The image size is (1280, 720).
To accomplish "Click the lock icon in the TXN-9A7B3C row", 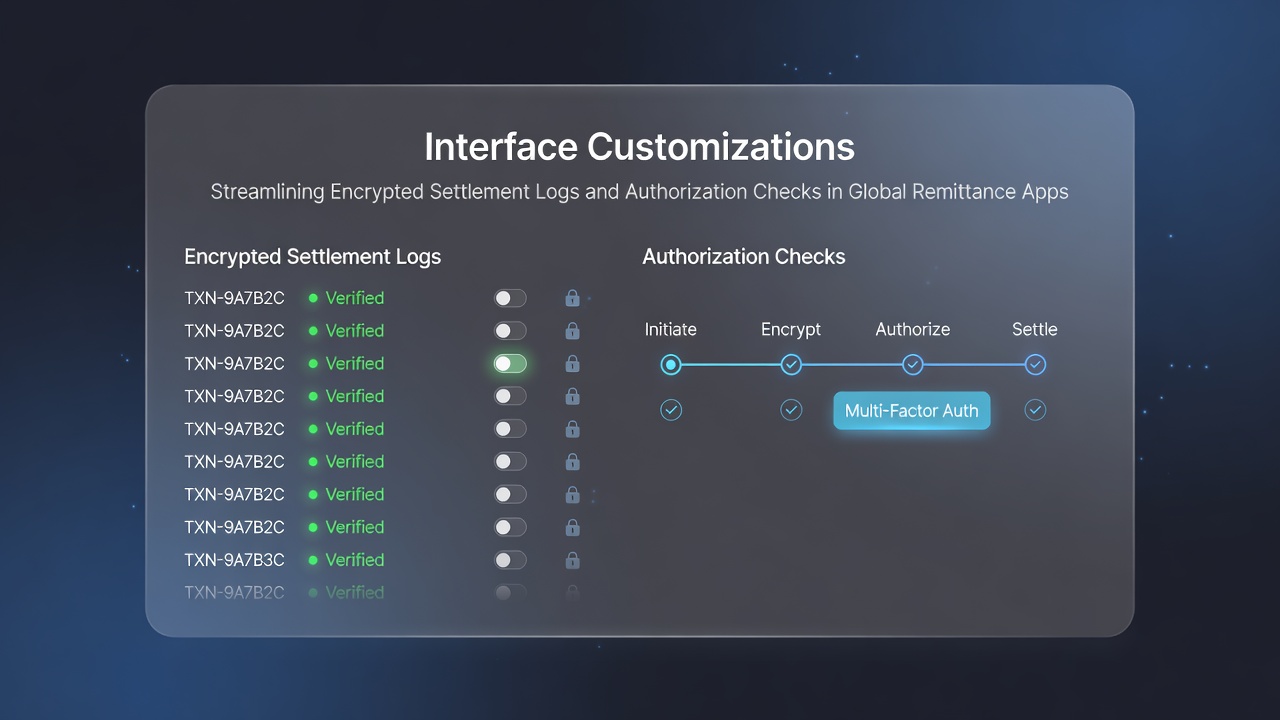I will 572,560.
